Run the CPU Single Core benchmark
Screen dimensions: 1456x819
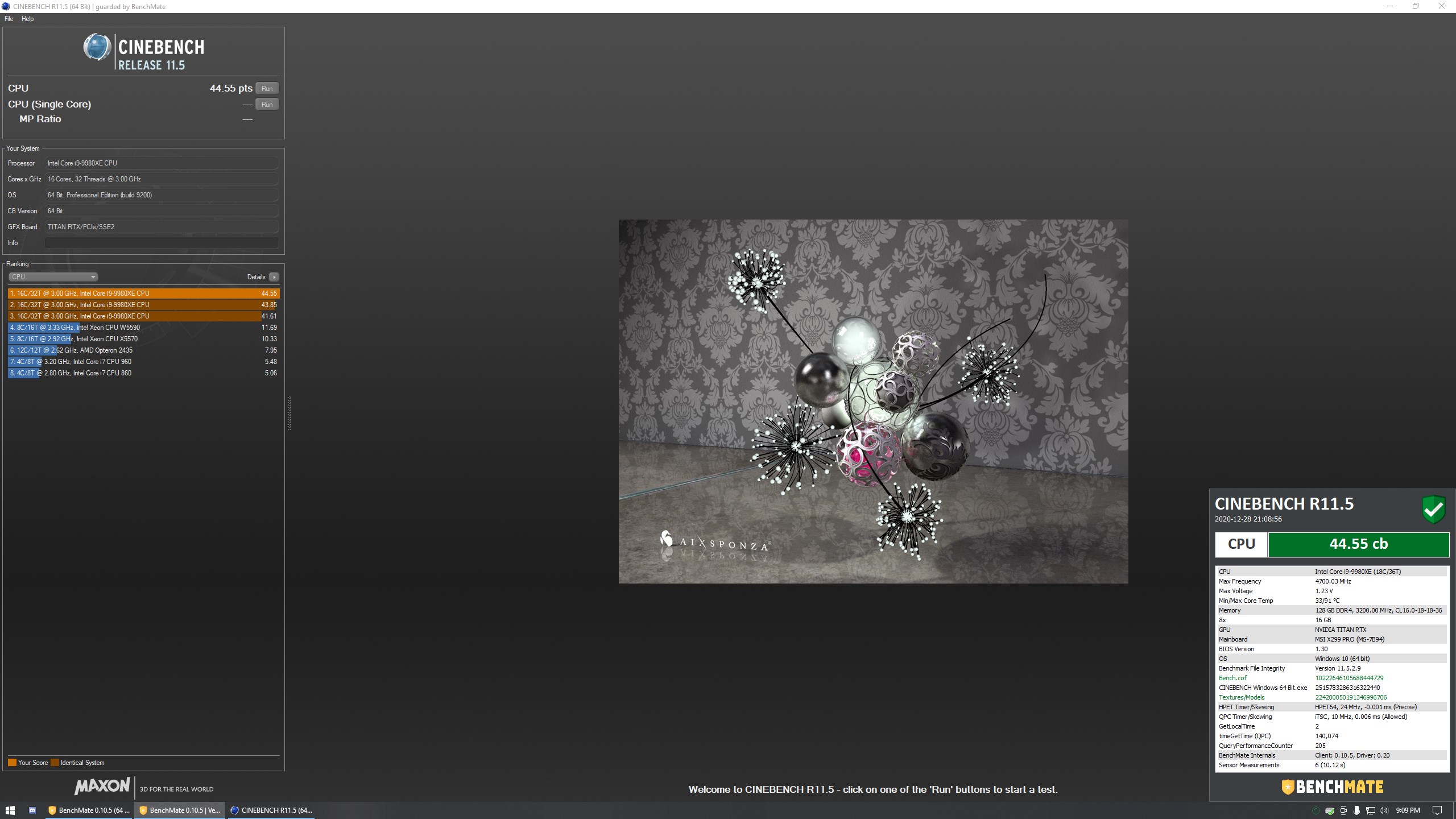coord(267,104)
